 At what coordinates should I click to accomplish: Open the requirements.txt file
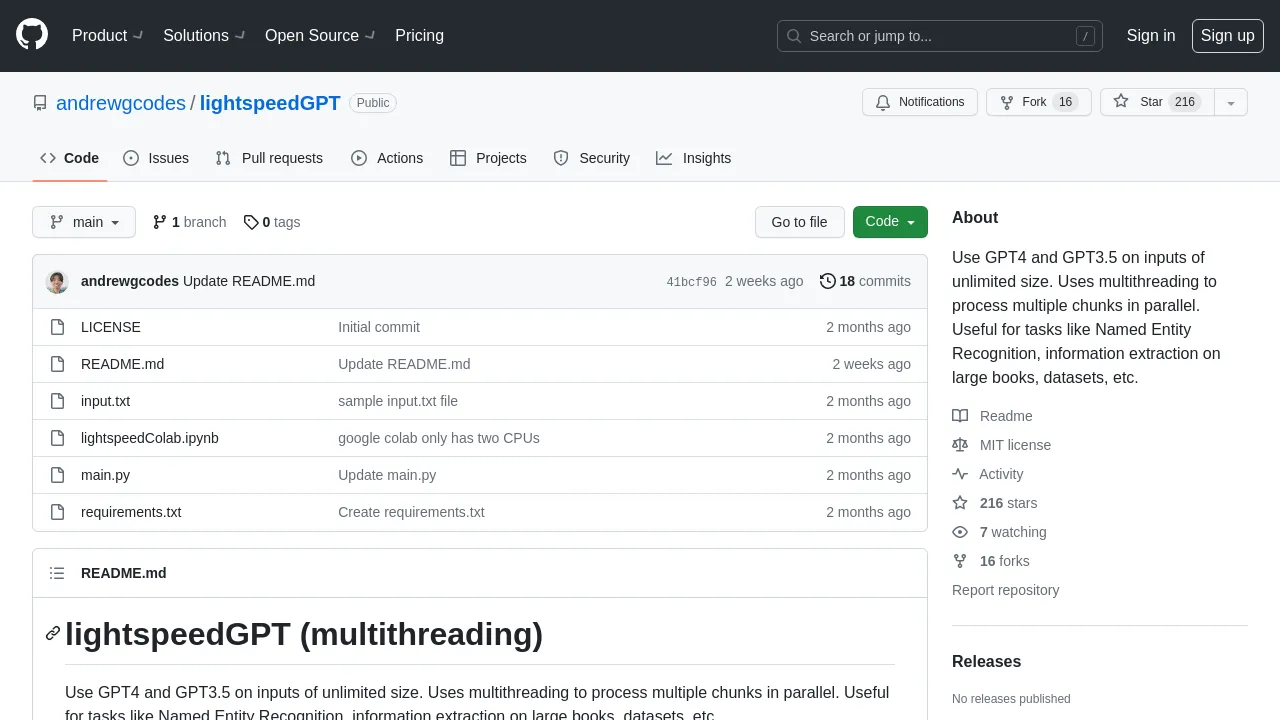click(x=131, y=512)
